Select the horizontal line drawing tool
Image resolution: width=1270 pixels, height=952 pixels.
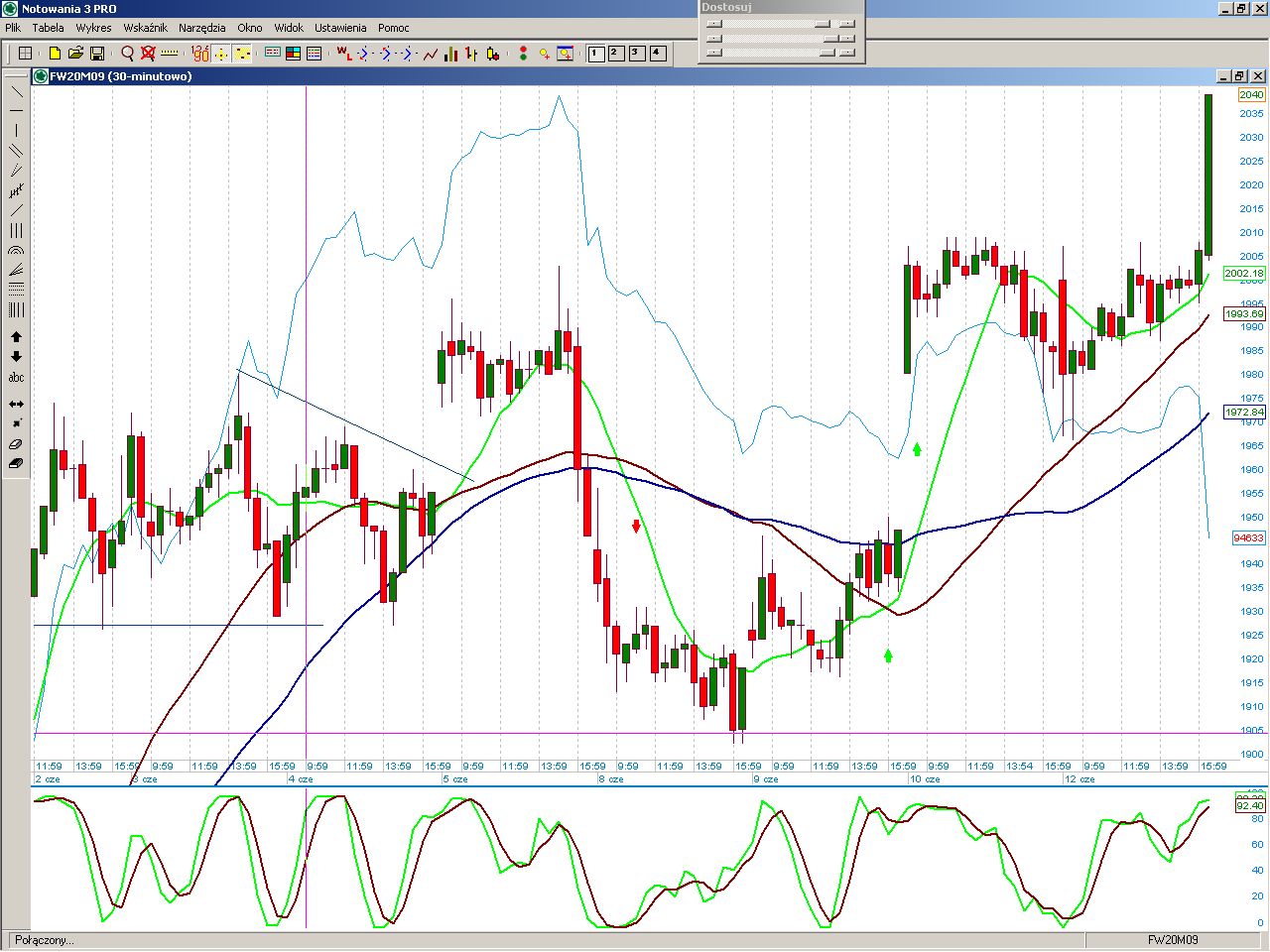point(16,111)
